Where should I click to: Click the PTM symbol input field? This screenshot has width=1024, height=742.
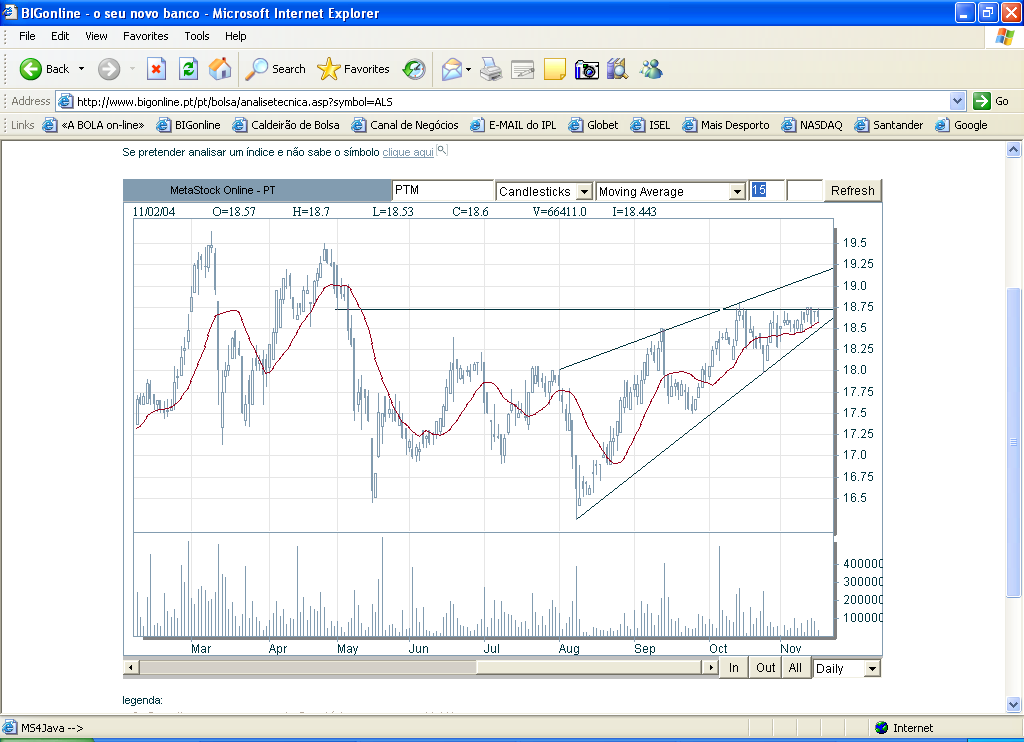tap(442, 190)
